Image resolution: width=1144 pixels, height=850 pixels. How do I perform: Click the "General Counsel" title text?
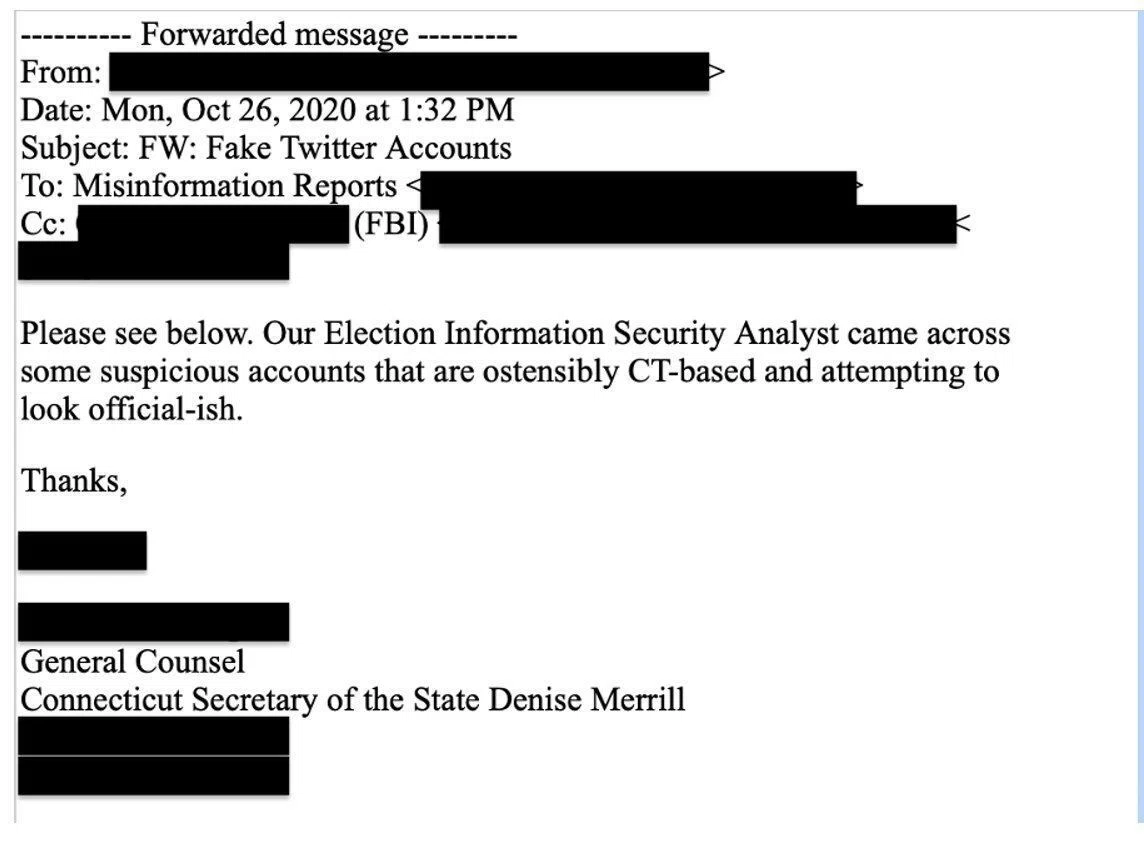point(132,662)
